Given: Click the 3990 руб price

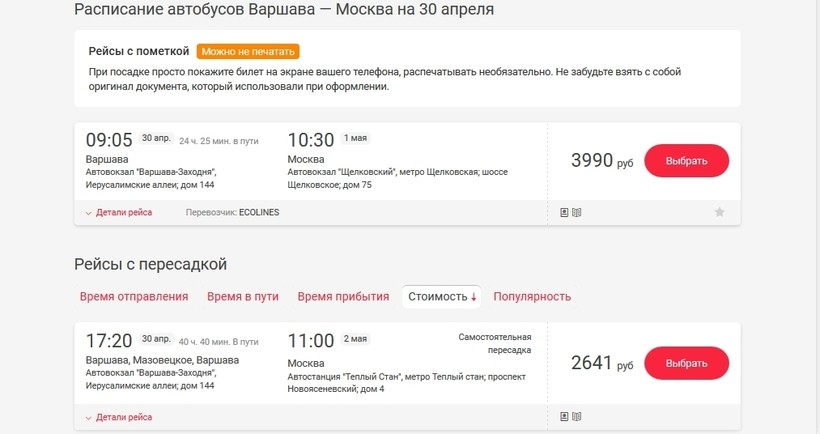Looking at the screenshot, I should 602,160.
